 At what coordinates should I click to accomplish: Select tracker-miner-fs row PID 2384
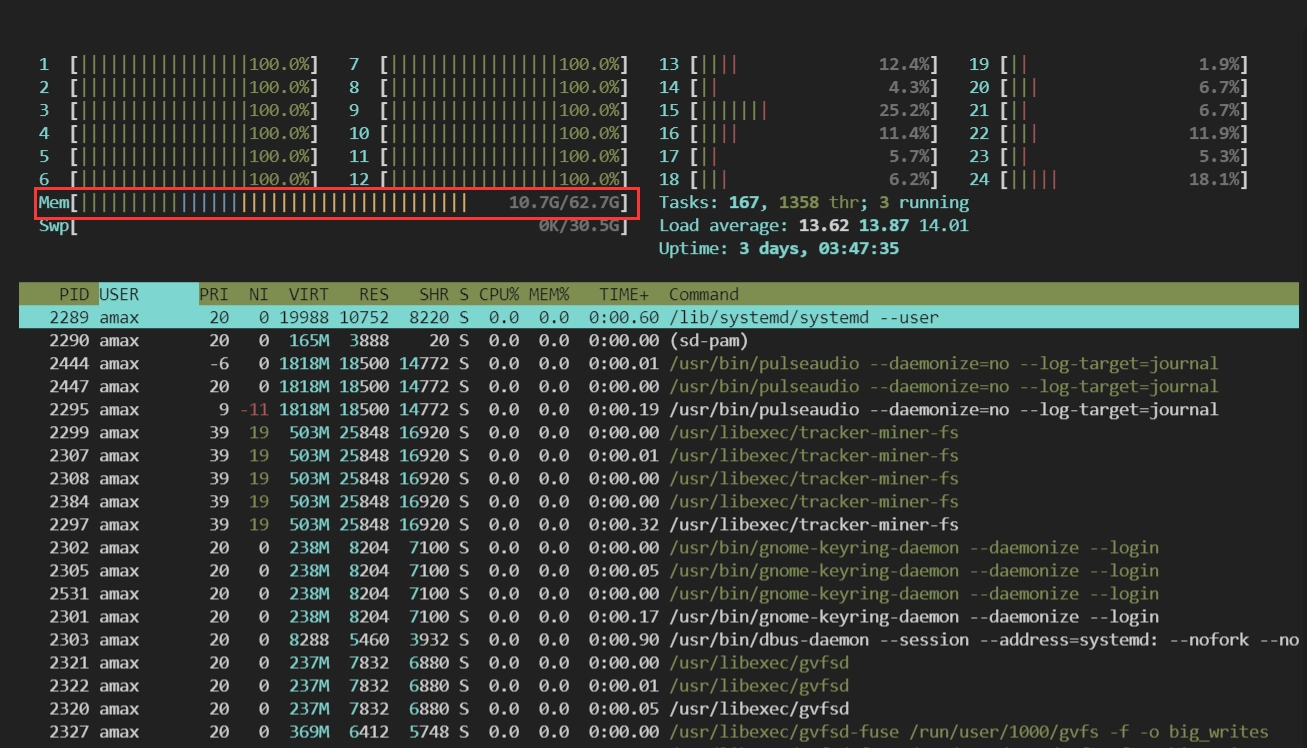tap(659, 501)
